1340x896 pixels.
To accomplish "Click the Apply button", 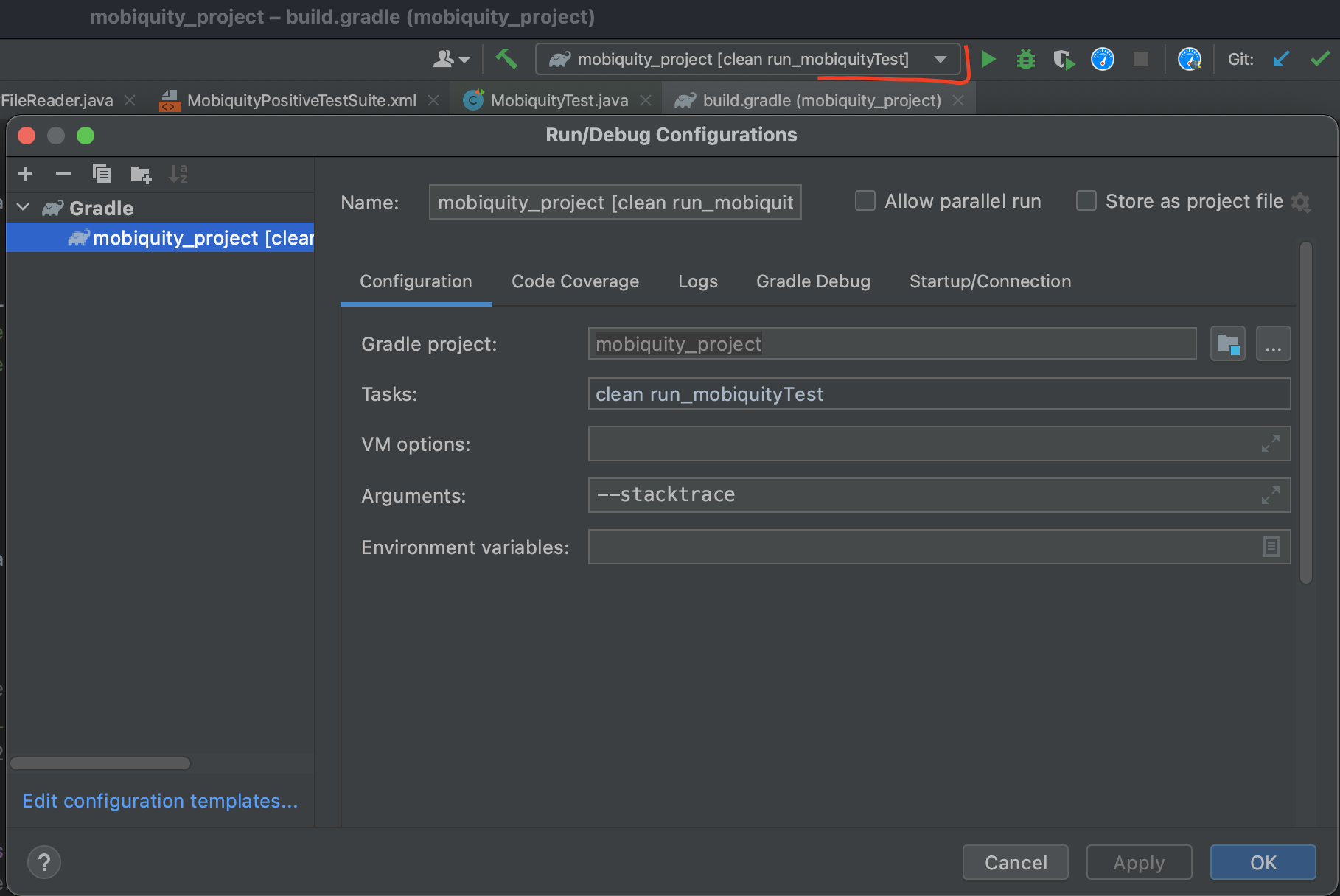I will point(1139,862).
